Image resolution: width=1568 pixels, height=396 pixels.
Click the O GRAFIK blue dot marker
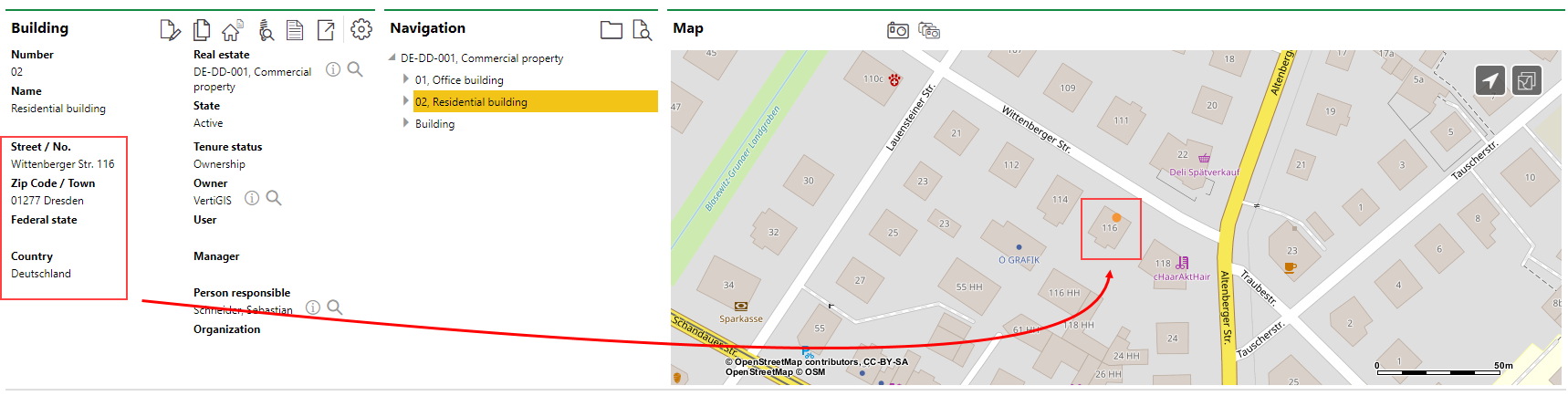click(x=1019, y=247)
